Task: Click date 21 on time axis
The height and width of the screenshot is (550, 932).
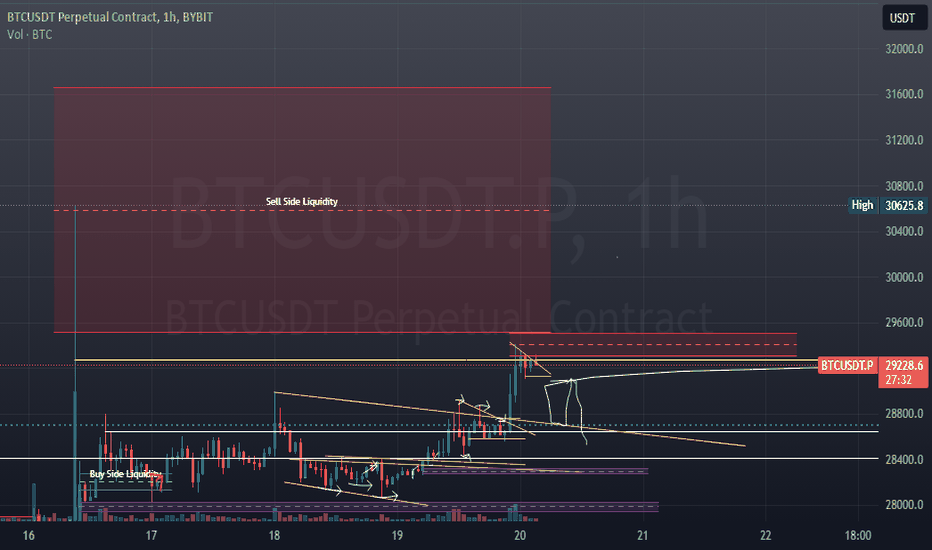Action: click(x=643, y=536)
